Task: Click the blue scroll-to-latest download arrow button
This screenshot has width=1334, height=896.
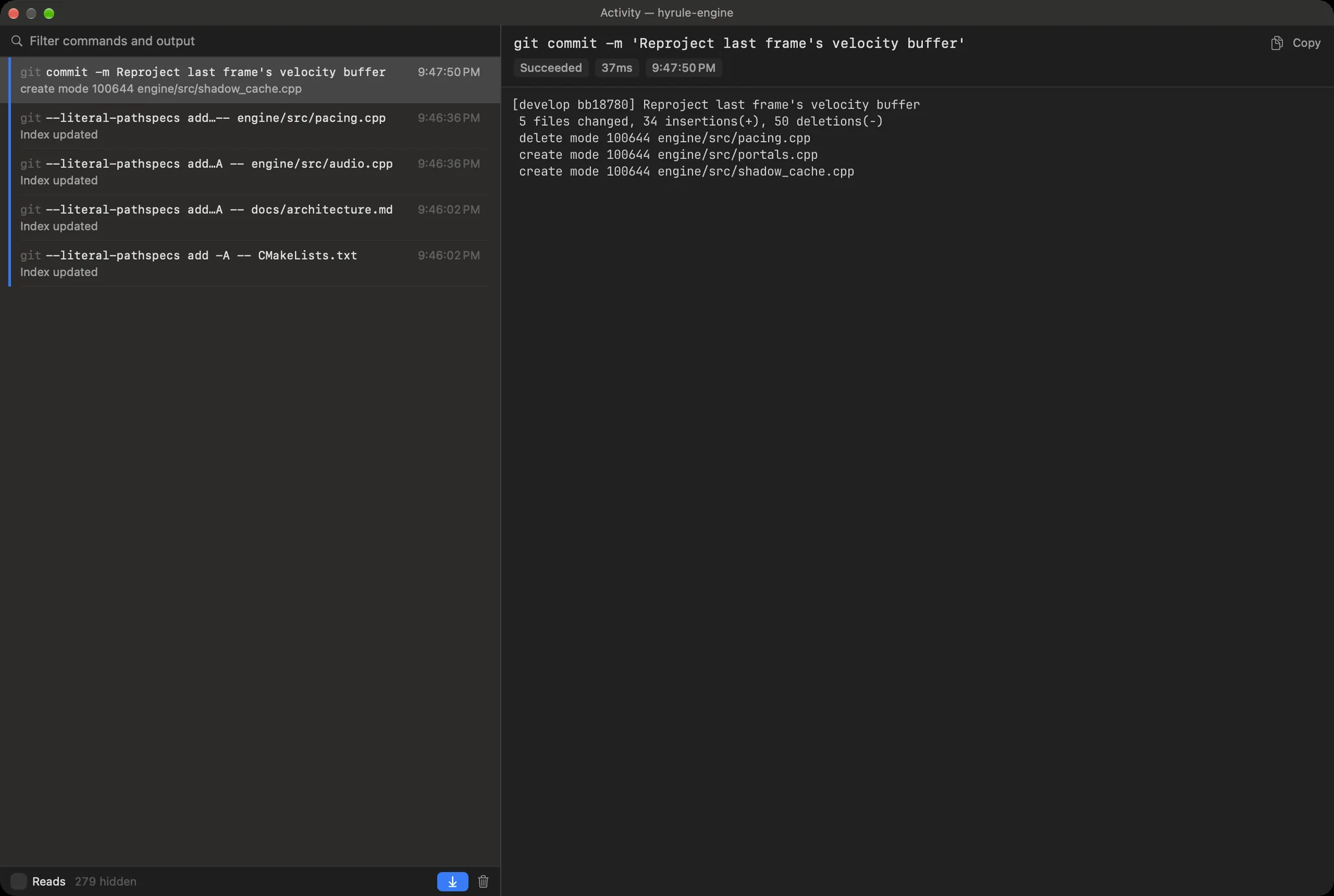Action: pyautogui.click(x=452, y=882)
